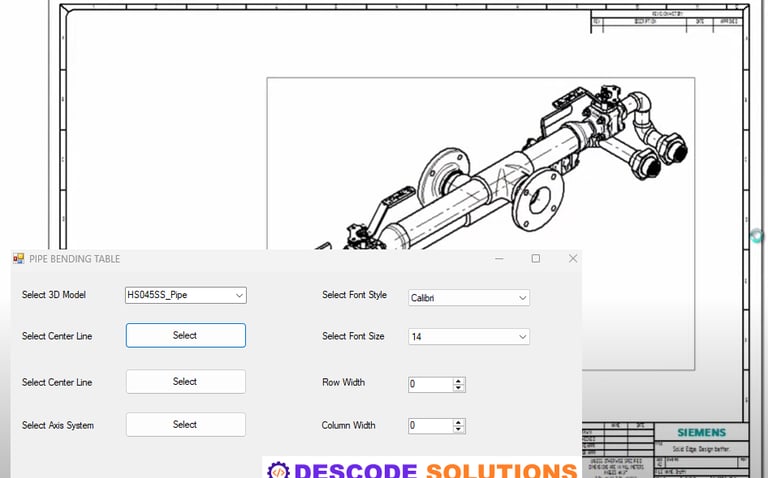Click the PIPE BENDING TABLE title text
The width and height of the screenshot is (768, 478).
[74, 259]
